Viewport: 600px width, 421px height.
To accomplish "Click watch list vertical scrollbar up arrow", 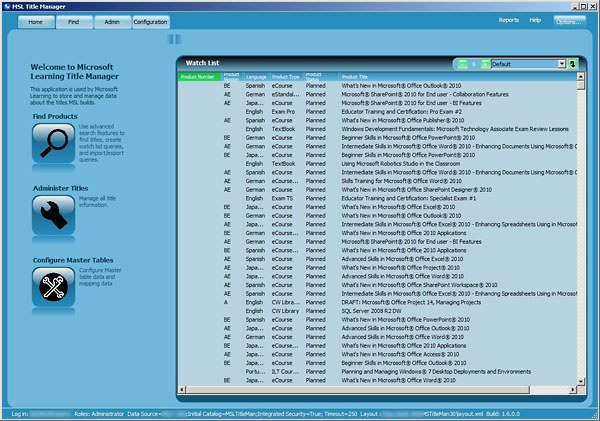I will pos(581,76).
